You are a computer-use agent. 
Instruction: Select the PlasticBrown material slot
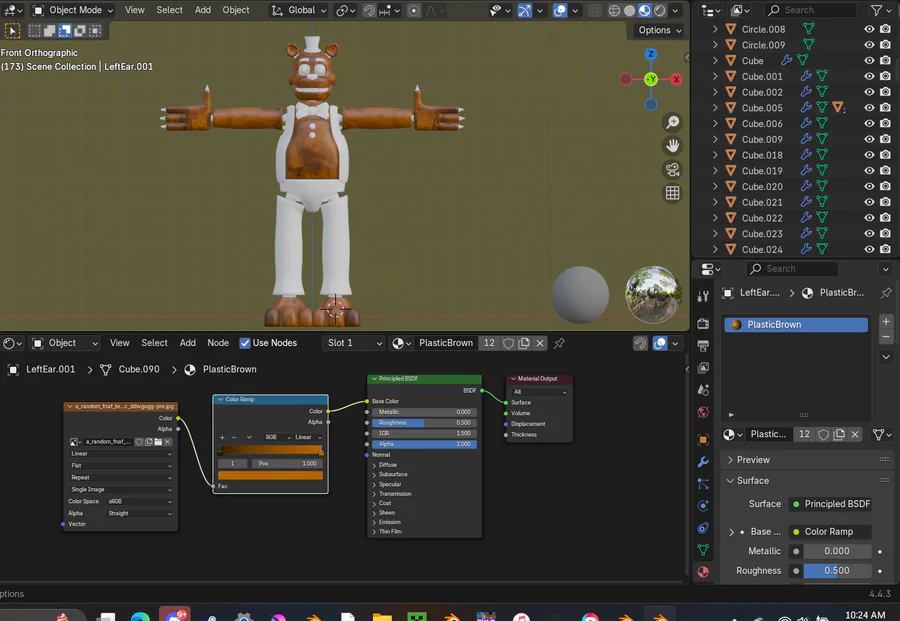796,325
